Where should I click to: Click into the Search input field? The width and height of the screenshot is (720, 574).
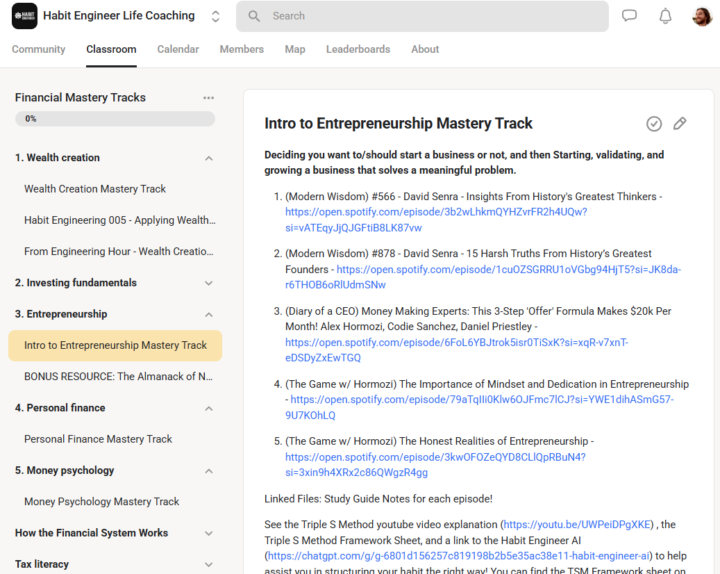[x=430, y=16]
